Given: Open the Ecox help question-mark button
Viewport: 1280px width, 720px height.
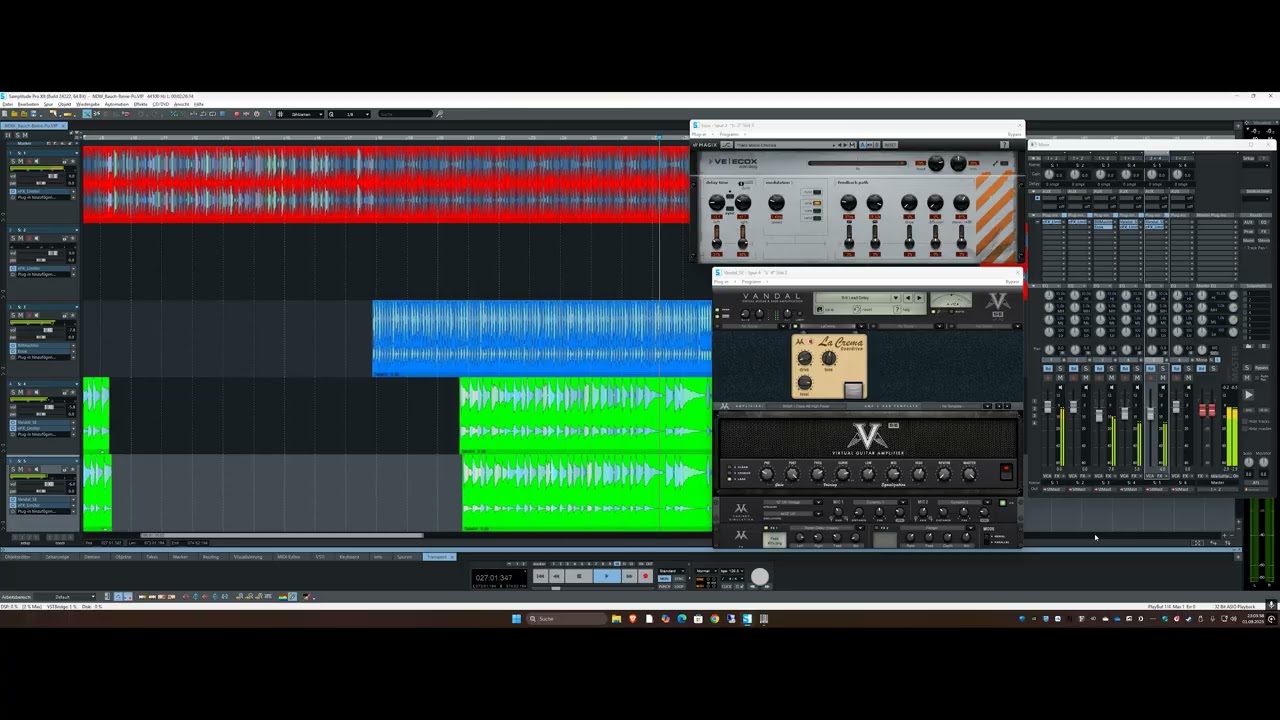Looking at the screenshot, I should pyautogui.click(x=1004, y=145).
